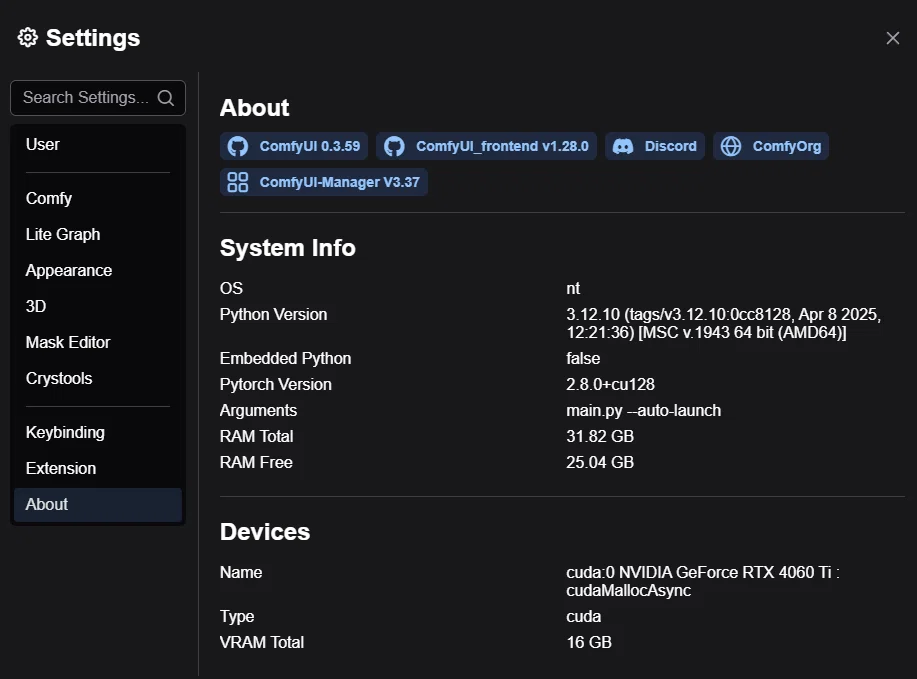Screen dimensions: 917x679
Task: Click the VRAM Total label
Action: [x=261, y=642]
